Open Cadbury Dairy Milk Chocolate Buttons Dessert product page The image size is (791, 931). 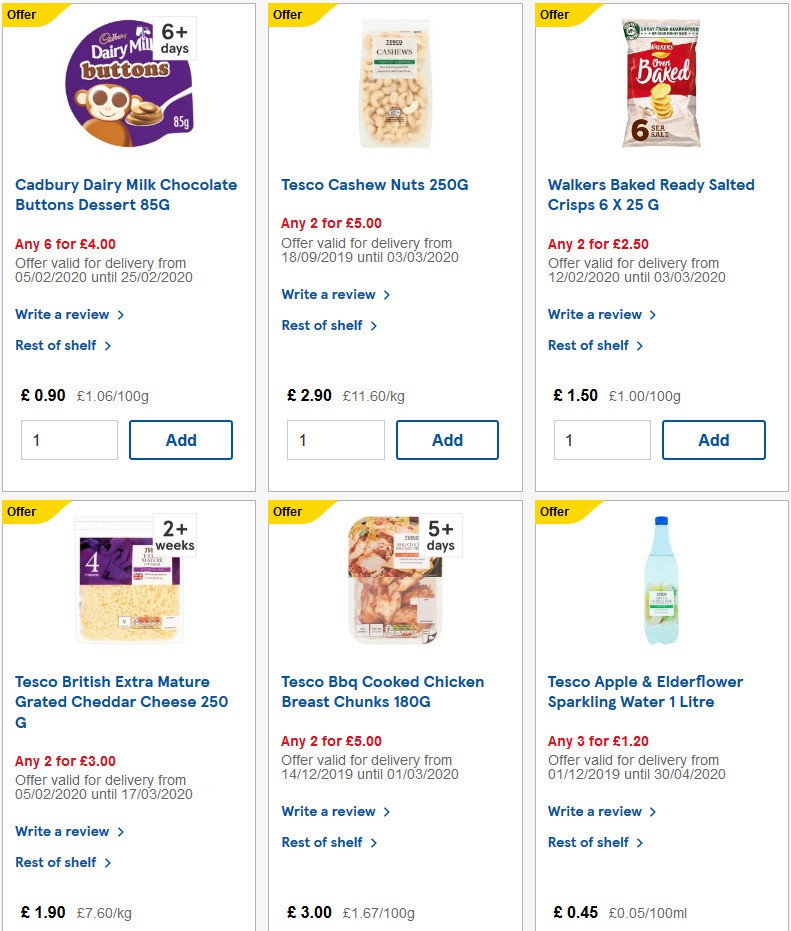click(125, 194)
